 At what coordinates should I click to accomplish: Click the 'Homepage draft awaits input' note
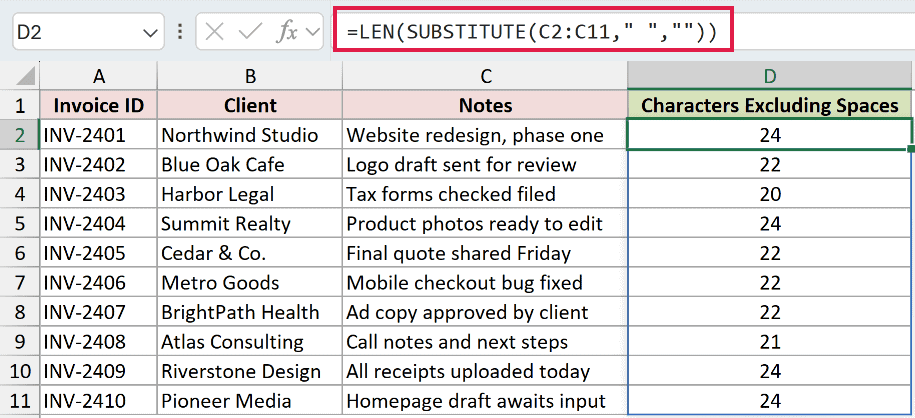click(x=486, y=401)
